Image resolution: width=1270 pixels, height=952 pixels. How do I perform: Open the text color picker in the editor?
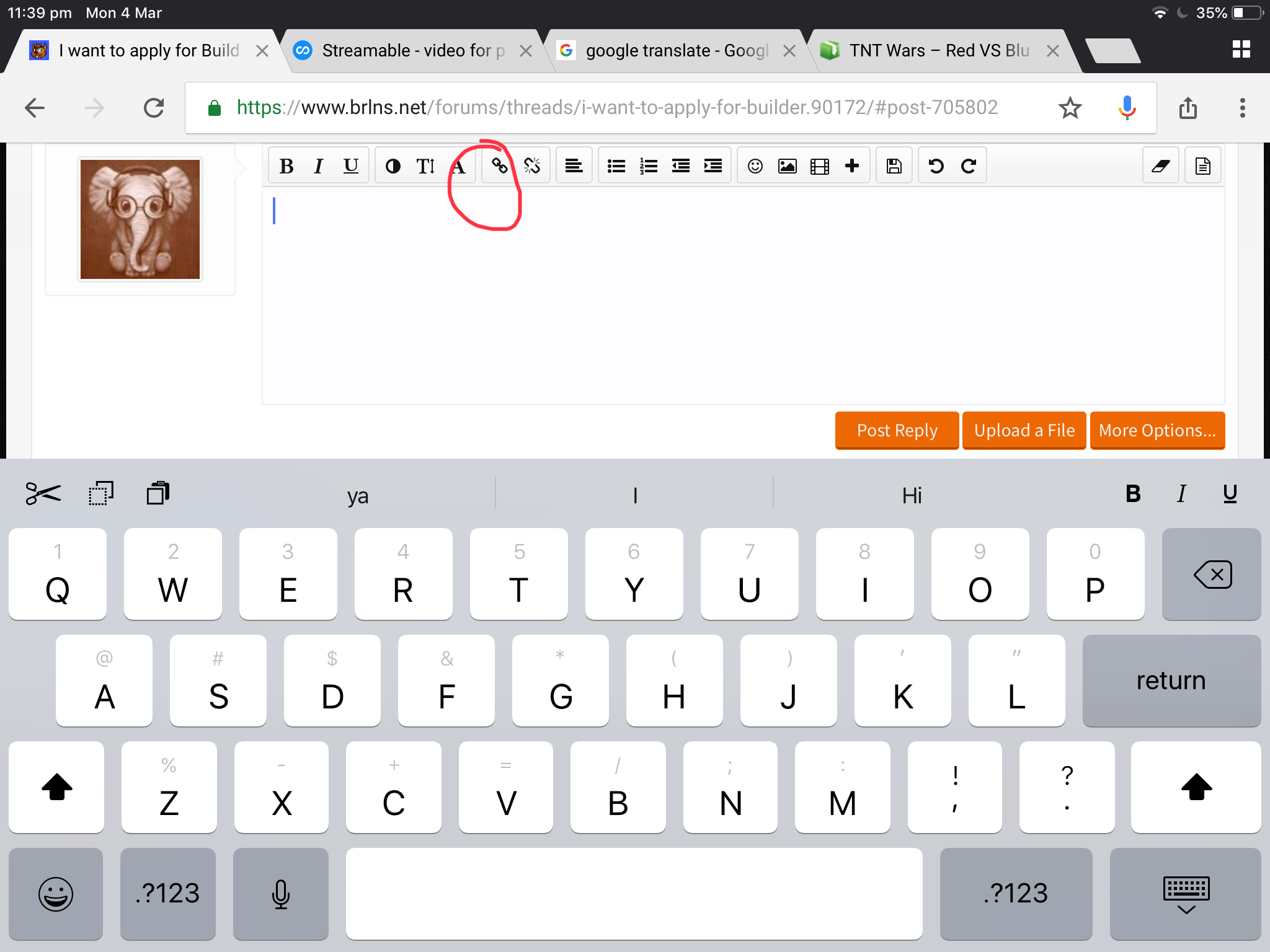tap(393, 165)
